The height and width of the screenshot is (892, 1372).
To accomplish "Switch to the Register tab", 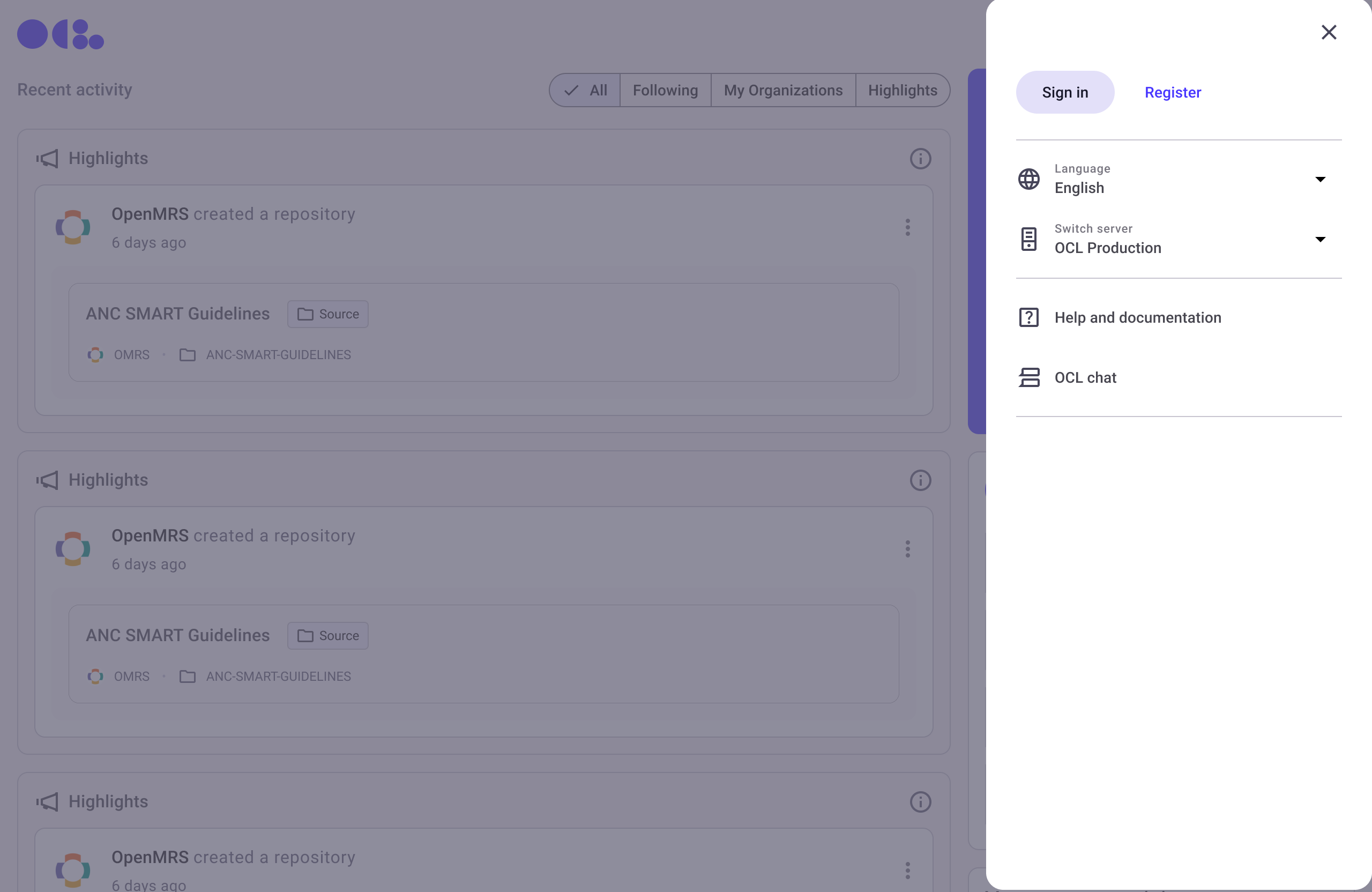I will point(1172,92).
